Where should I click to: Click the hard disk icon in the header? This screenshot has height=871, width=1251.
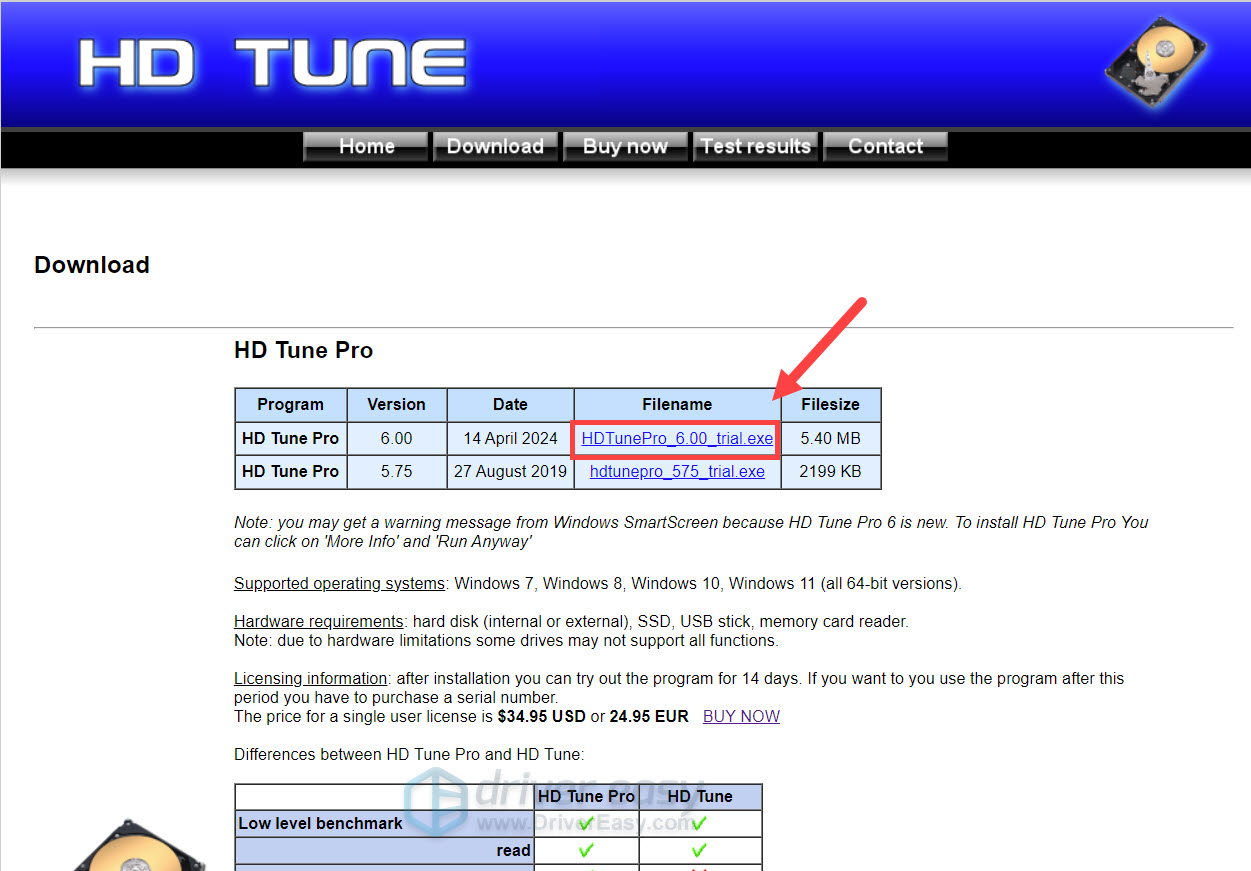click(1154, 60)
